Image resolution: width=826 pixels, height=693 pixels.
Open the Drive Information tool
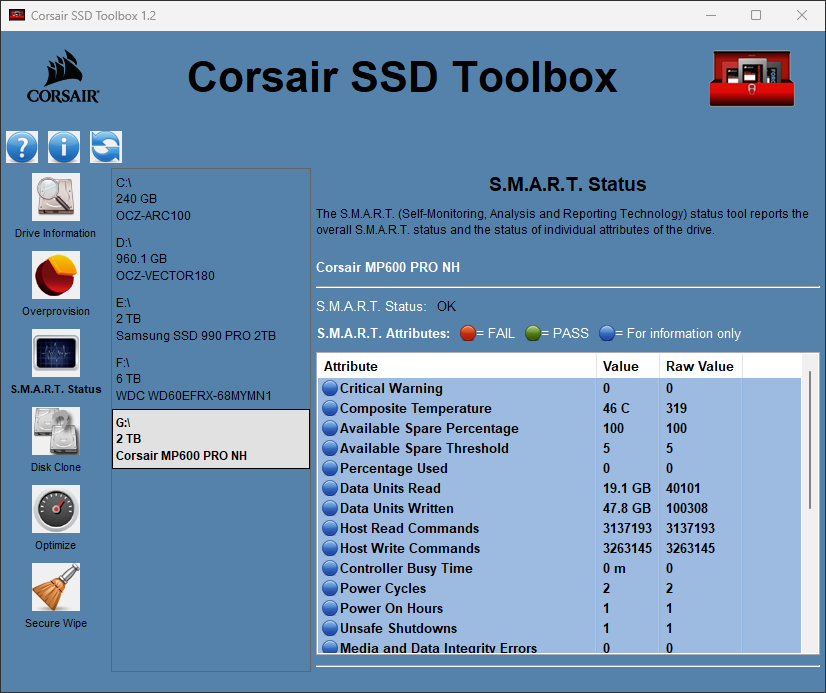[56, 197]
